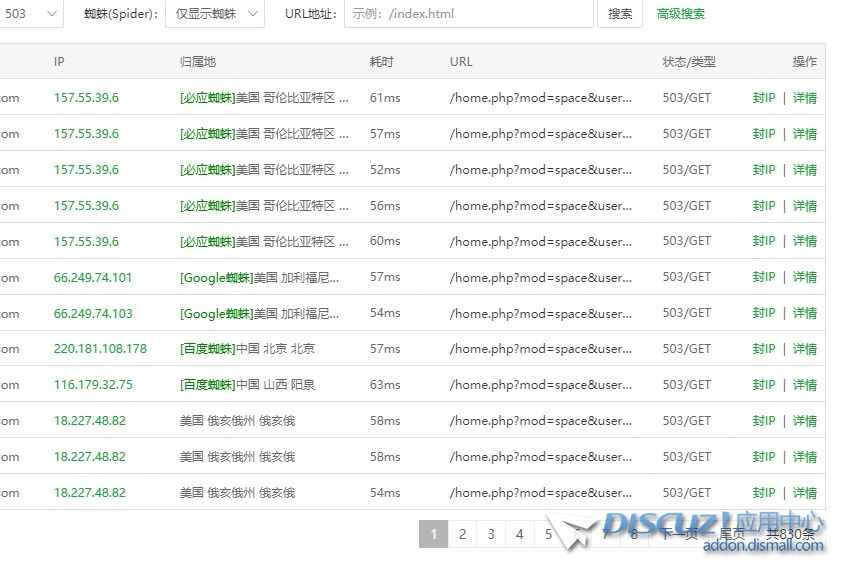
Task: Click 503/GET in the 116.179.32.75 row
Action: (x=687, y=385)
